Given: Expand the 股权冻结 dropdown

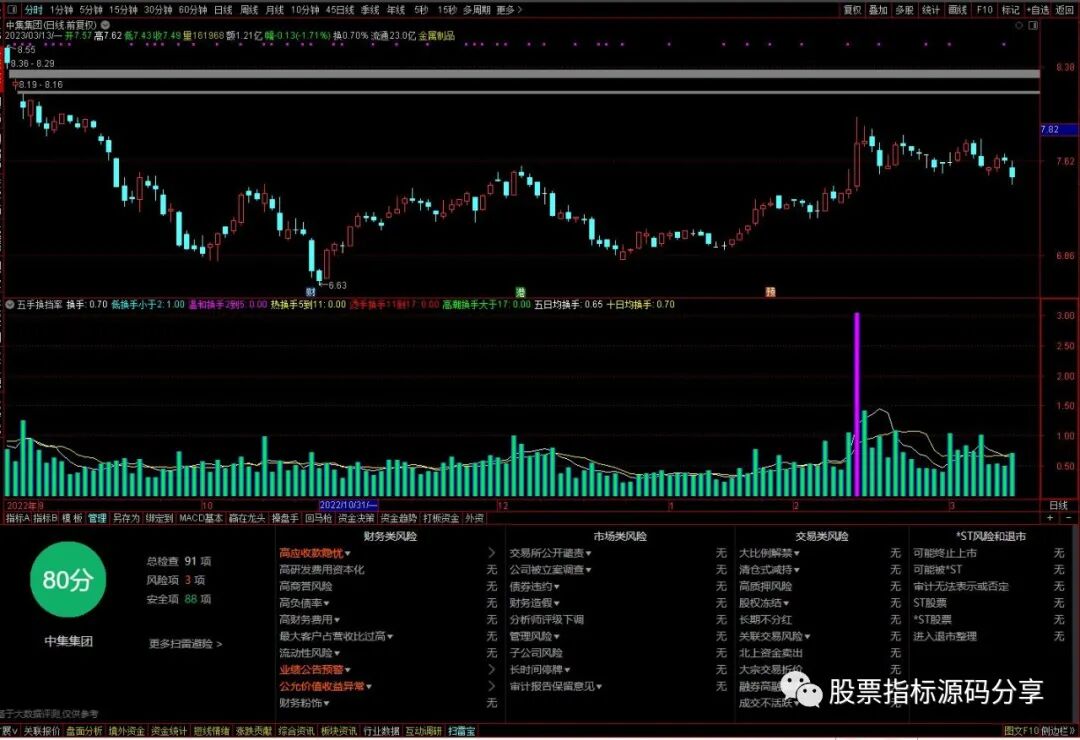Looking at the screenshot, I should (764, 603).
